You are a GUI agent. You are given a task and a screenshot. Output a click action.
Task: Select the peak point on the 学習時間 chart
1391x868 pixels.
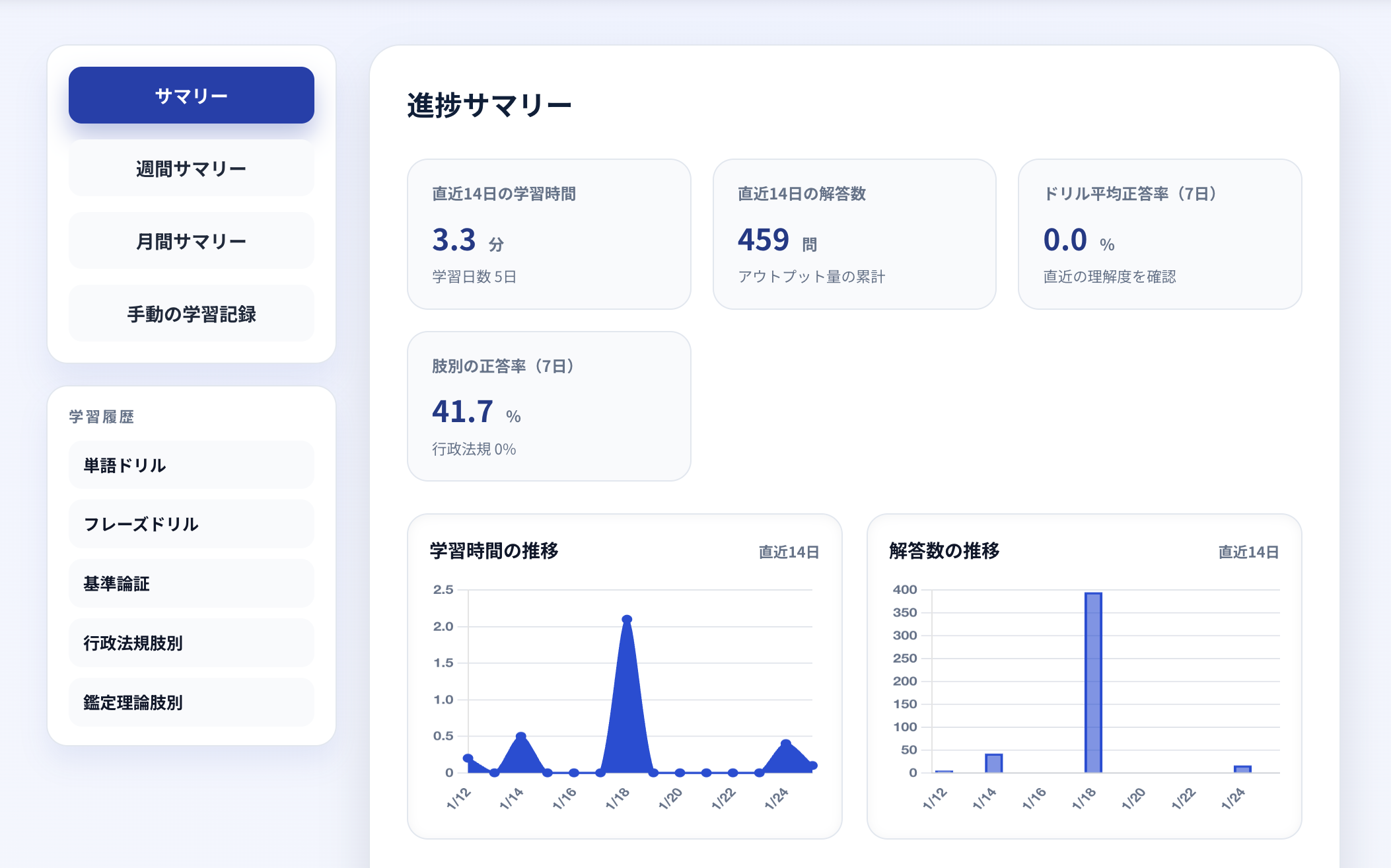[625, 620]
